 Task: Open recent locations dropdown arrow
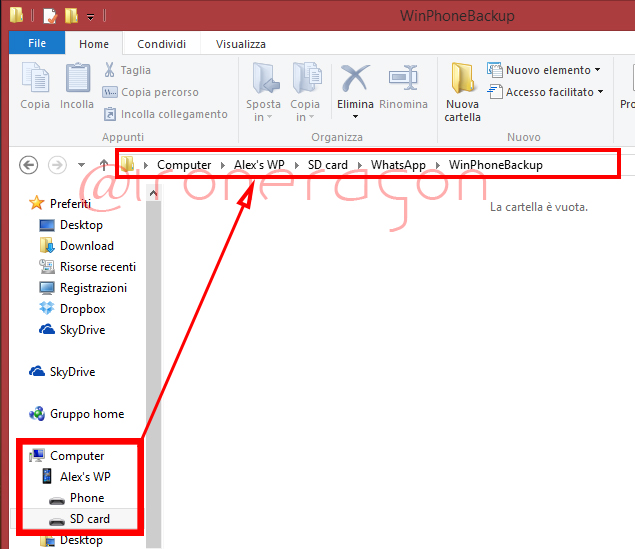(x=81, y=165)
